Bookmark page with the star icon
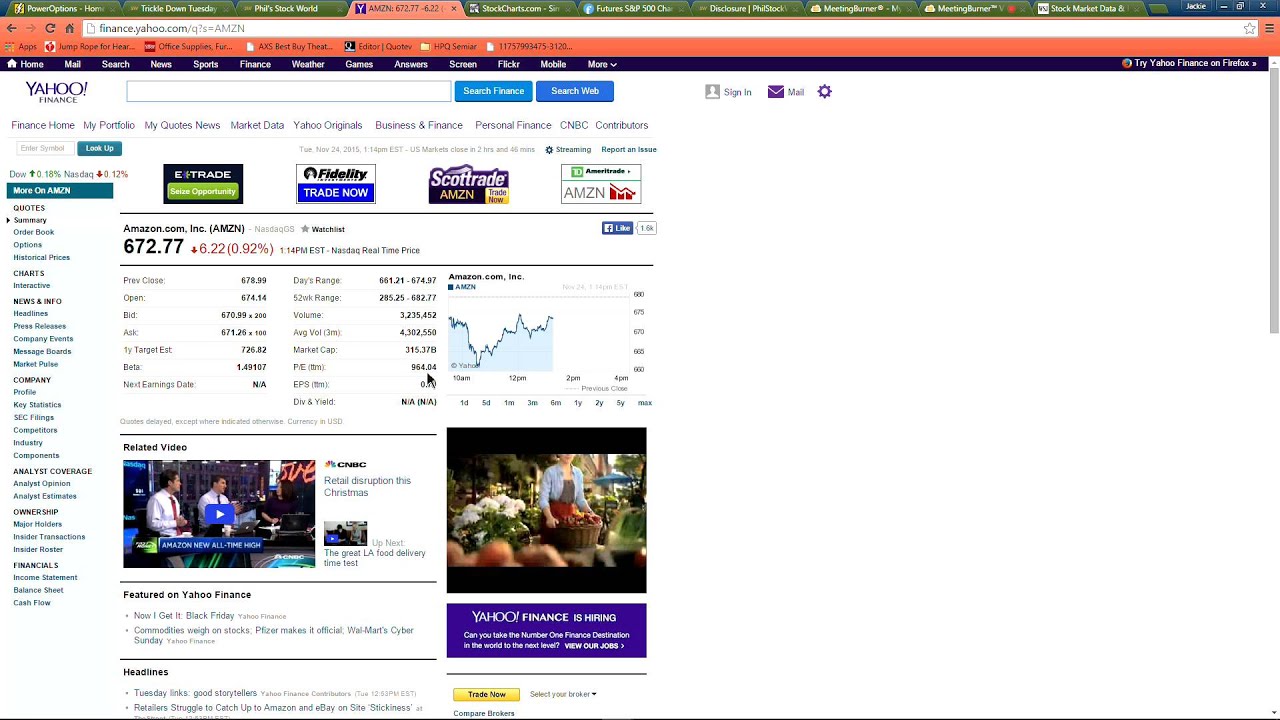1280x720 pixels. (1249, 28)
